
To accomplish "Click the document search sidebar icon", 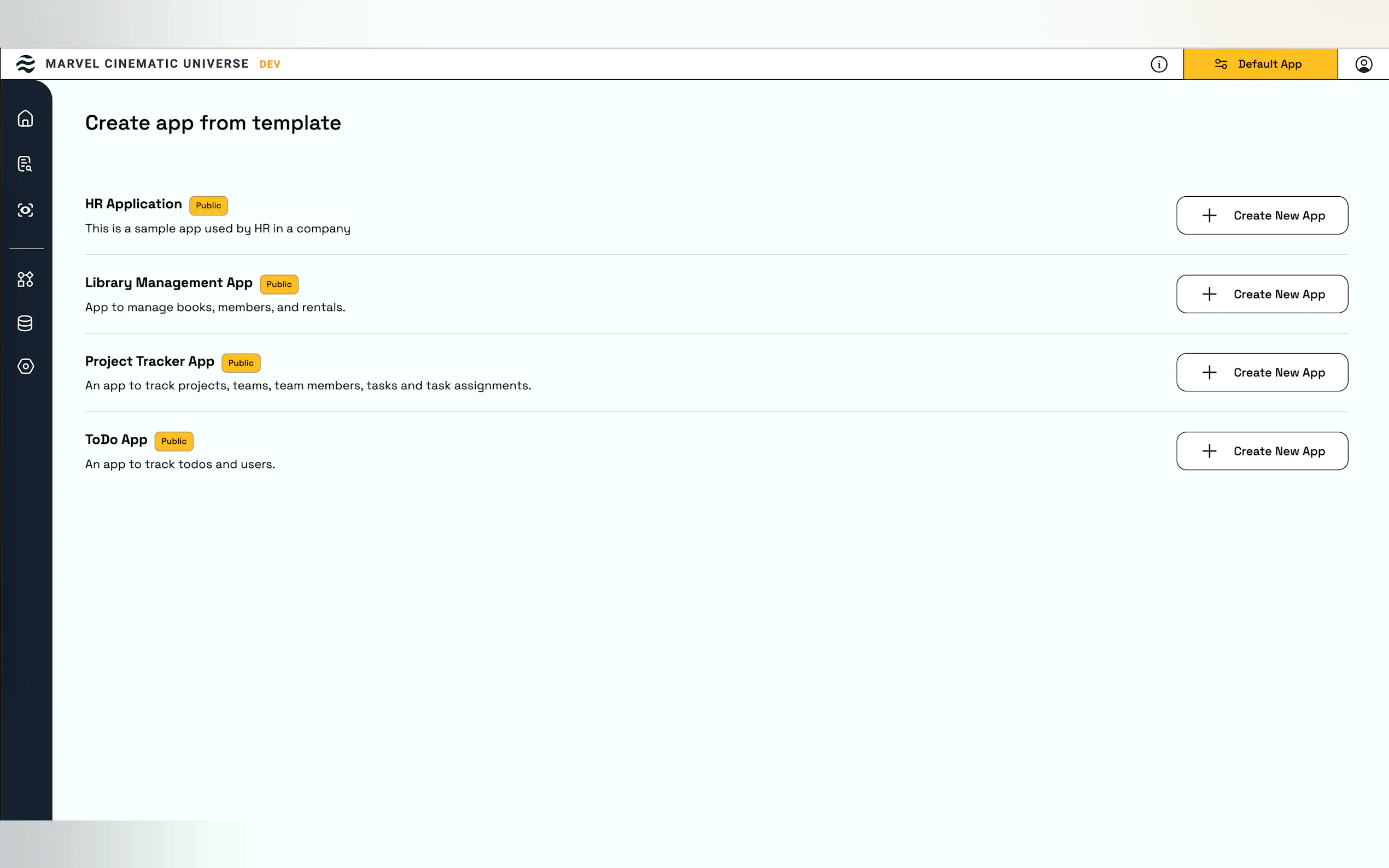I will point(25,164).
